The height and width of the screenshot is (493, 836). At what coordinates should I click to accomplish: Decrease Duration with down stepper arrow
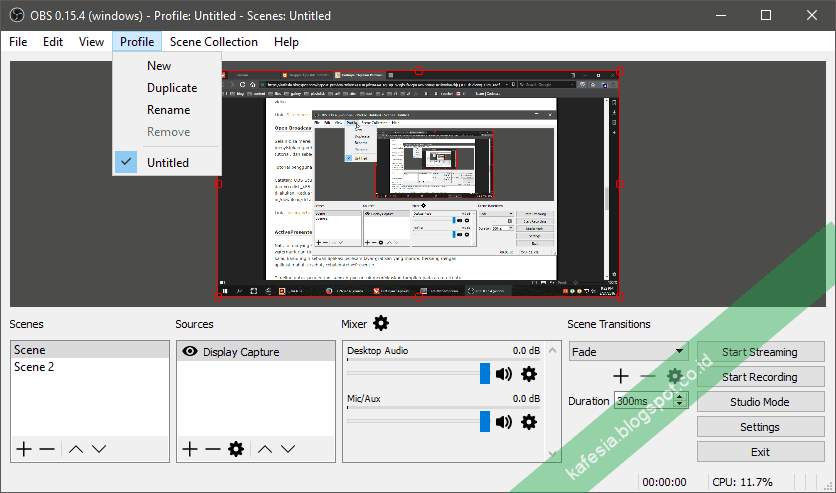pos(679,405)
